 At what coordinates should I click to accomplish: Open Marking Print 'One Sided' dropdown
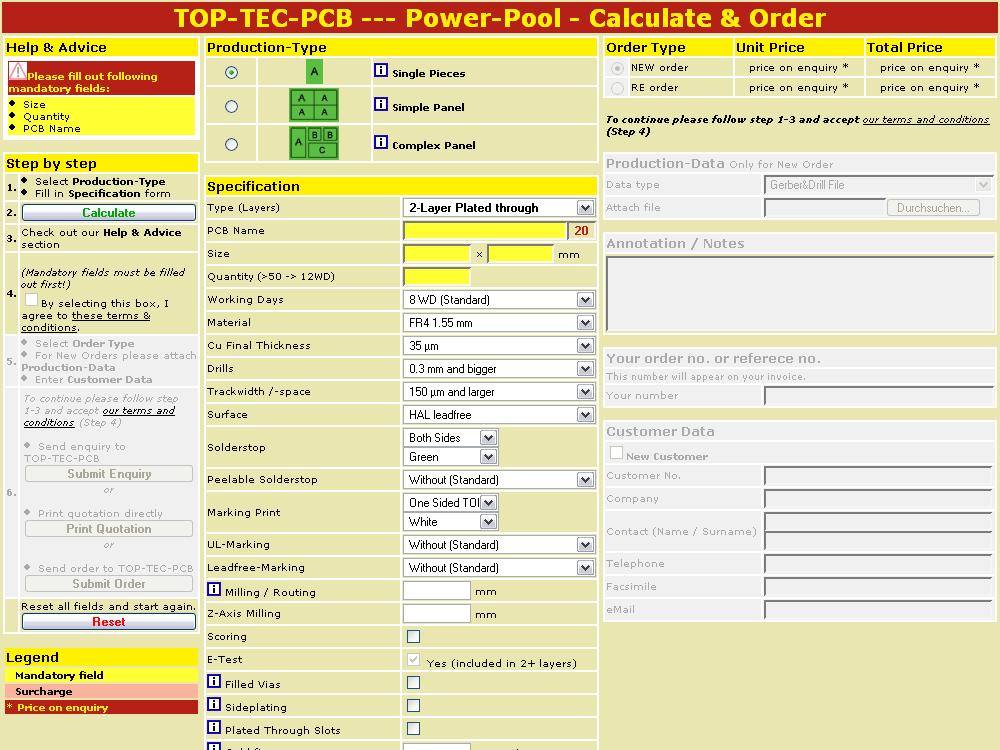[x=450, y=503]
